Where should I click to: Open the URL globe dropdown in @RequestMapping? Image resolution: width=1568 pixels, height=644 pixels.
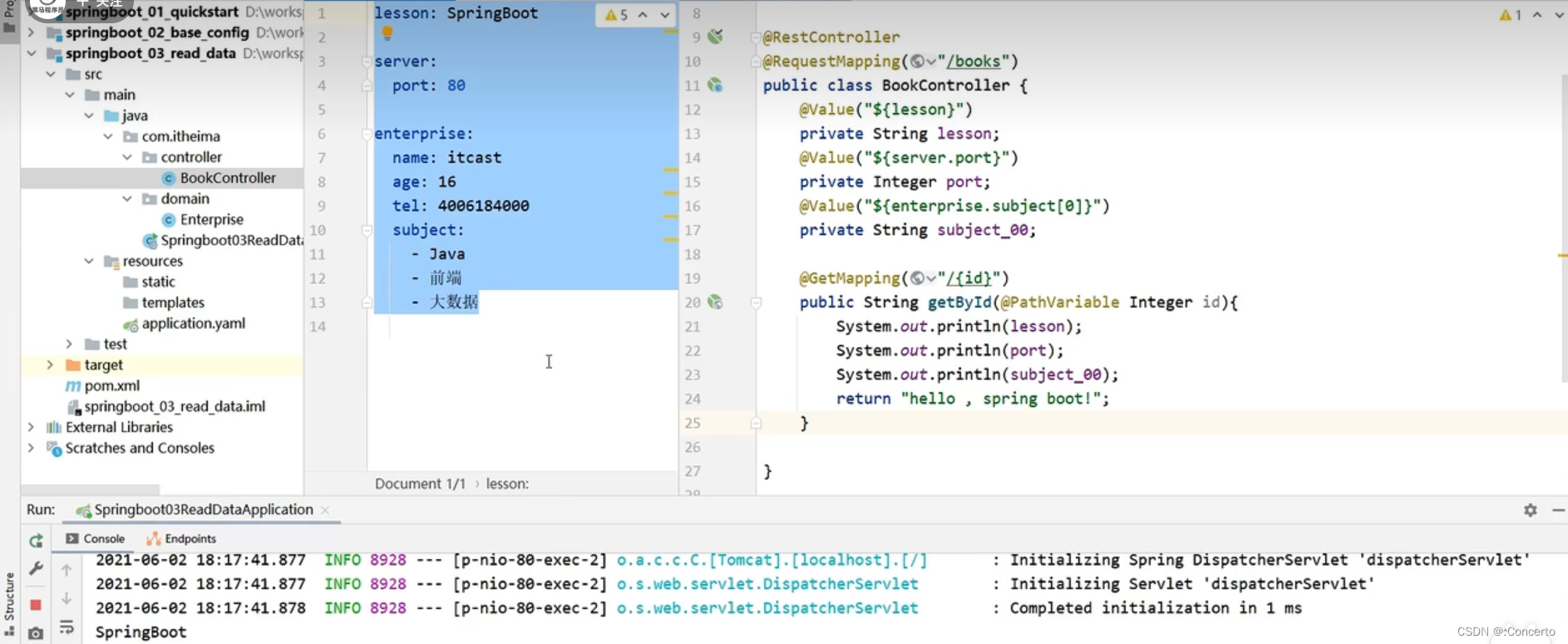923,61
